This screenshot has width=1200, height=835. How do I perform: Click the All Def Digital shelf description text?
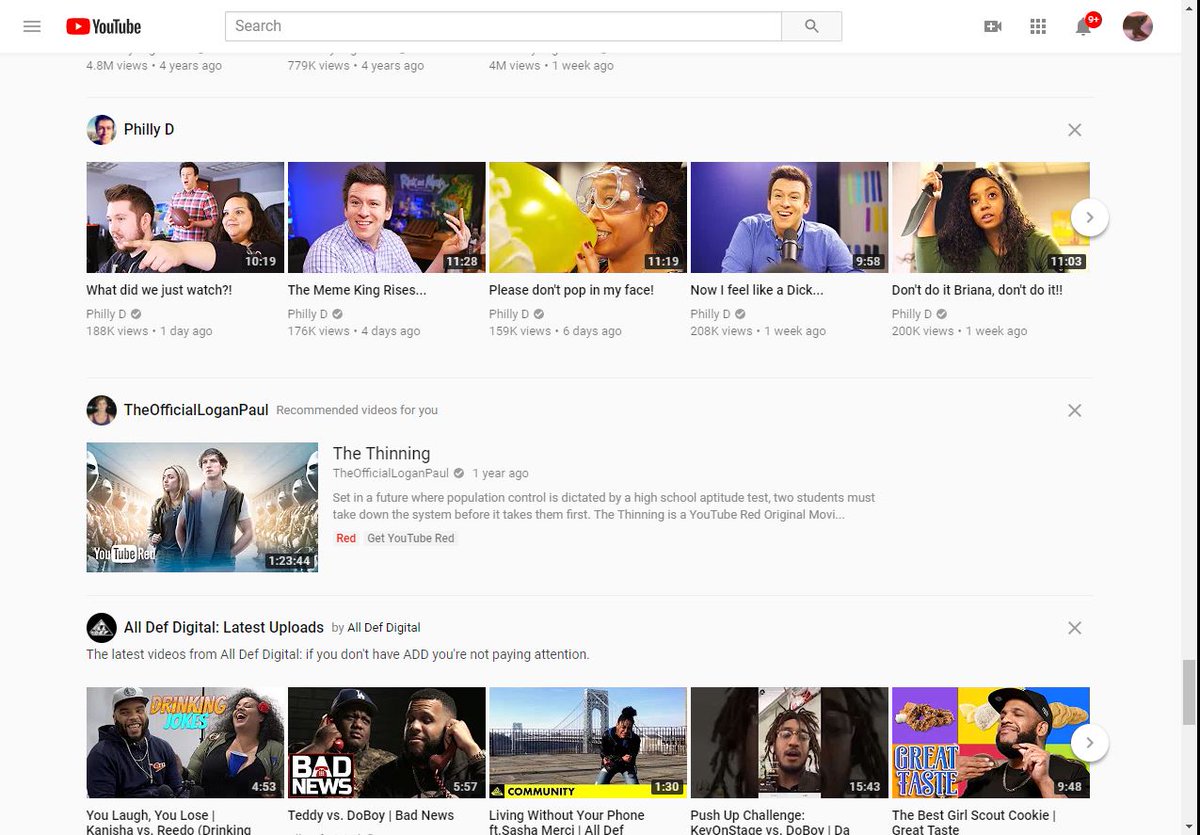point(338,654)
